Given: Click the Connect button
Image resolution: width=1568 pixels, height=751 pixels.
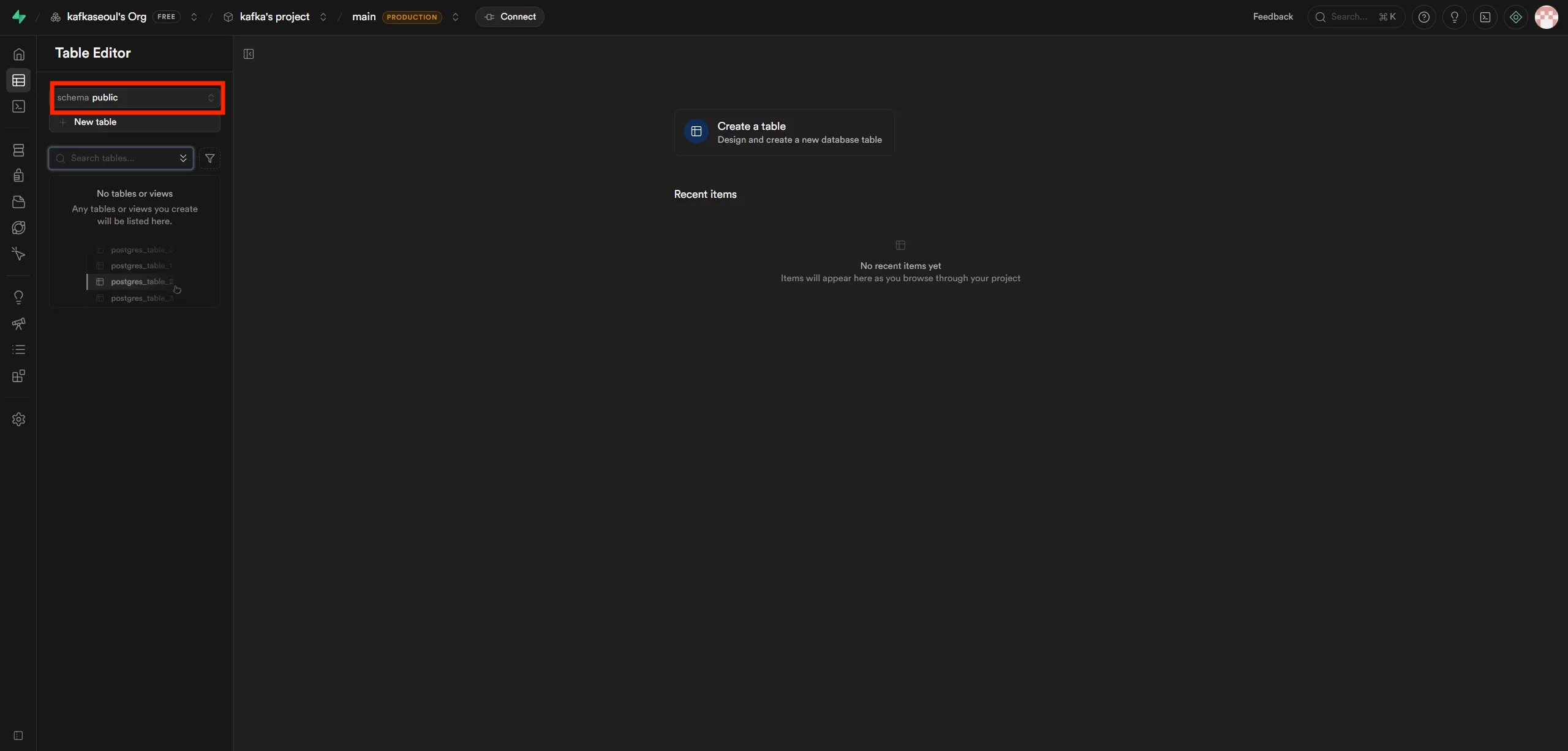Looking at the screenshot, I should pyautogui.click(x=510, y=17).
